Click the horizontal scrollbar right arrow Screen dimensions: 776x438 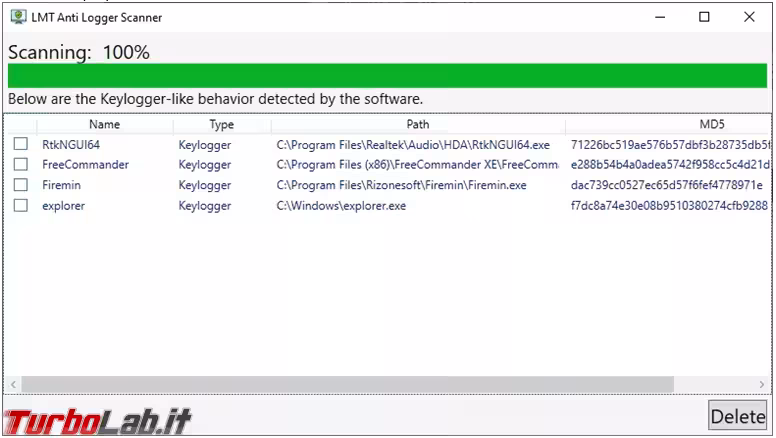[x=762, y=384]
